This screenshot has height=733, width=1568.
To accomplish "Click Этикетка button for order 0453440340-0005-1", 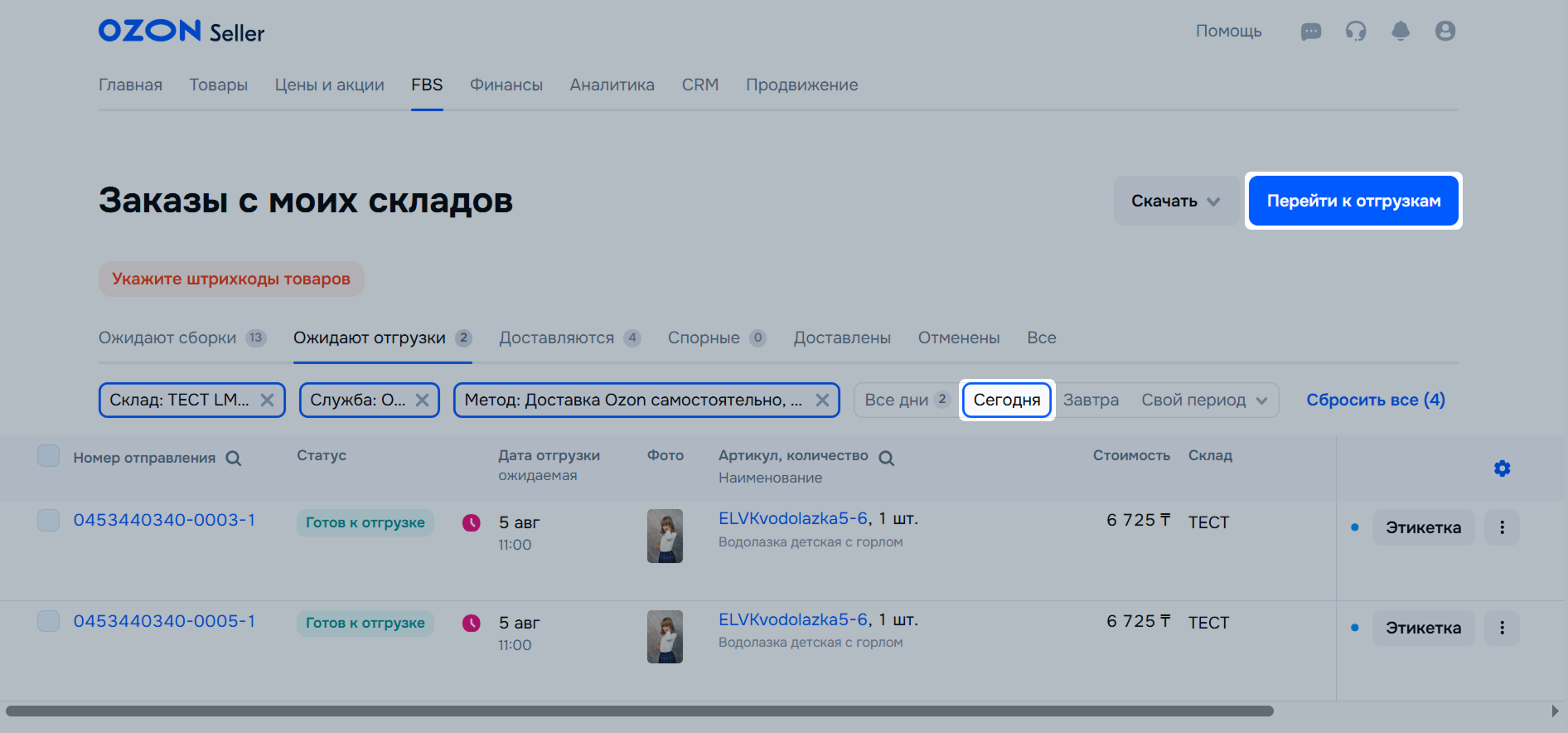I will click(1424, 628).
